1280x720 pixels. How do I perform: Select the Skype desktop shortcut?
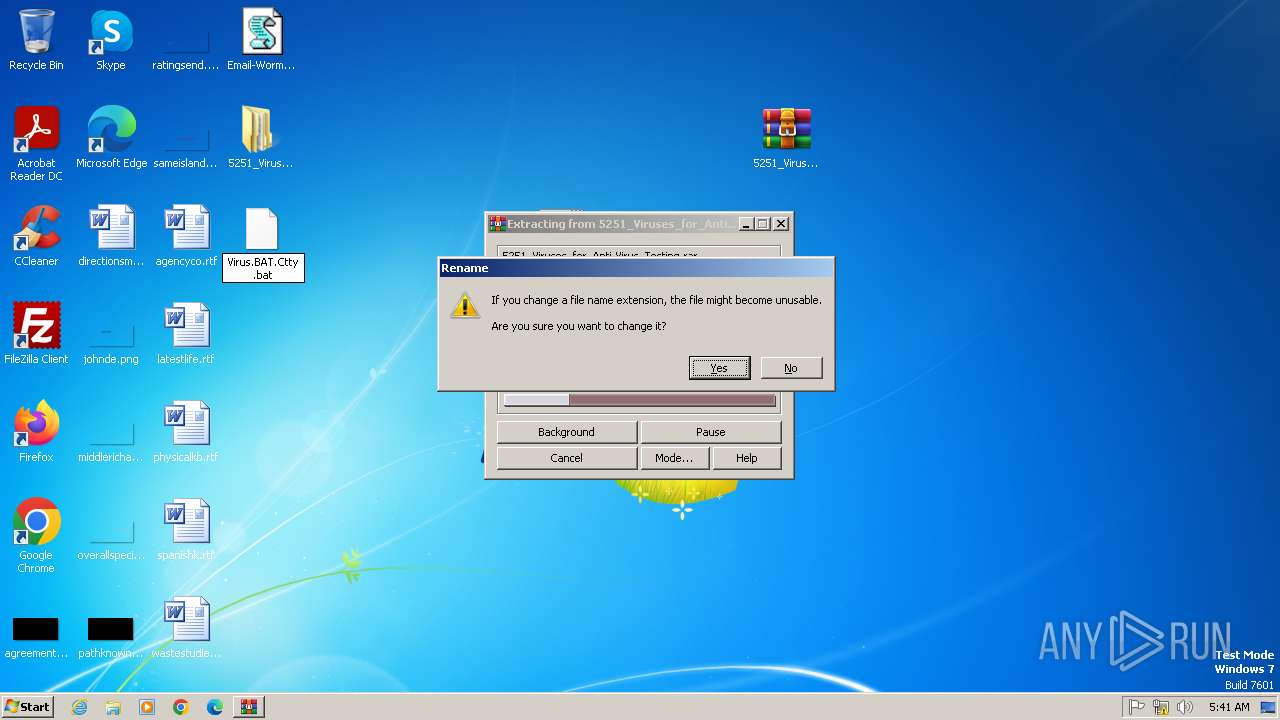coord(110,40)
